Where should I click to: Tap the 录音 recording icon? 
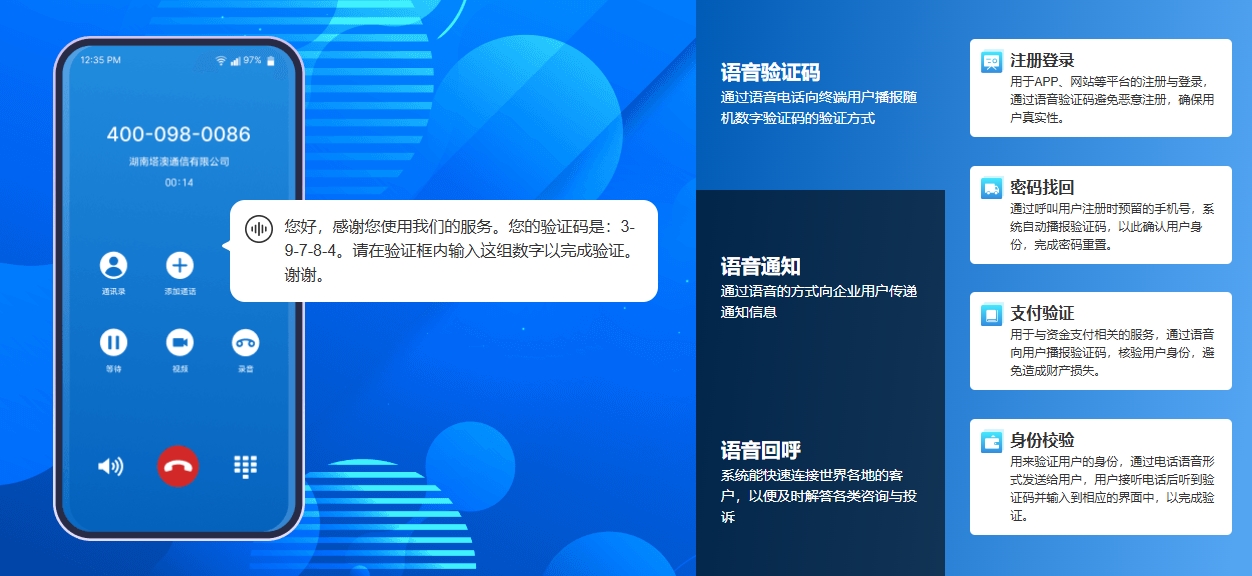coord(245,343)
